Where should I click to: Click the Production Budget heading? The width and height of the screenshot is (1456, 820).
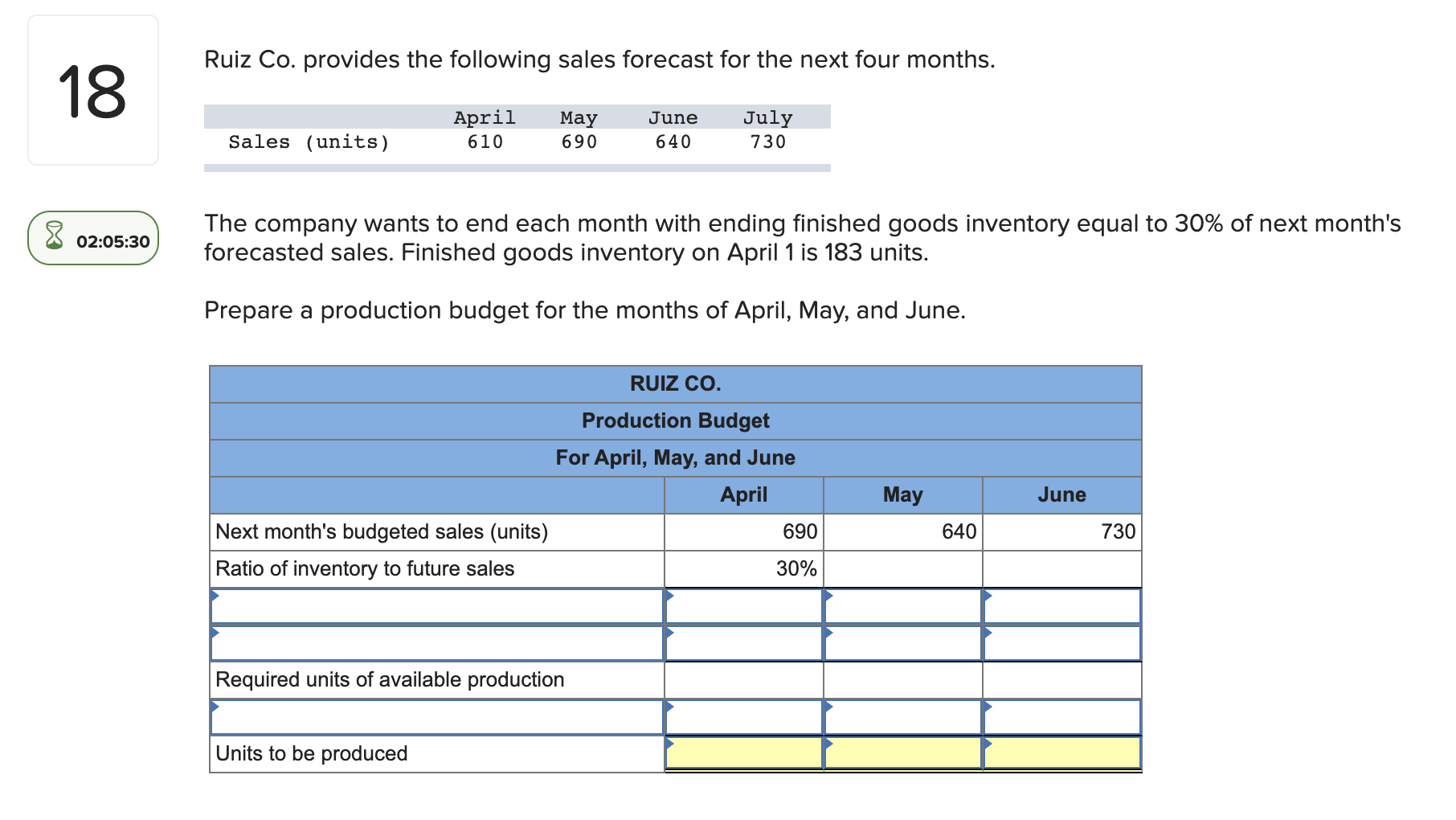point(676,420)
